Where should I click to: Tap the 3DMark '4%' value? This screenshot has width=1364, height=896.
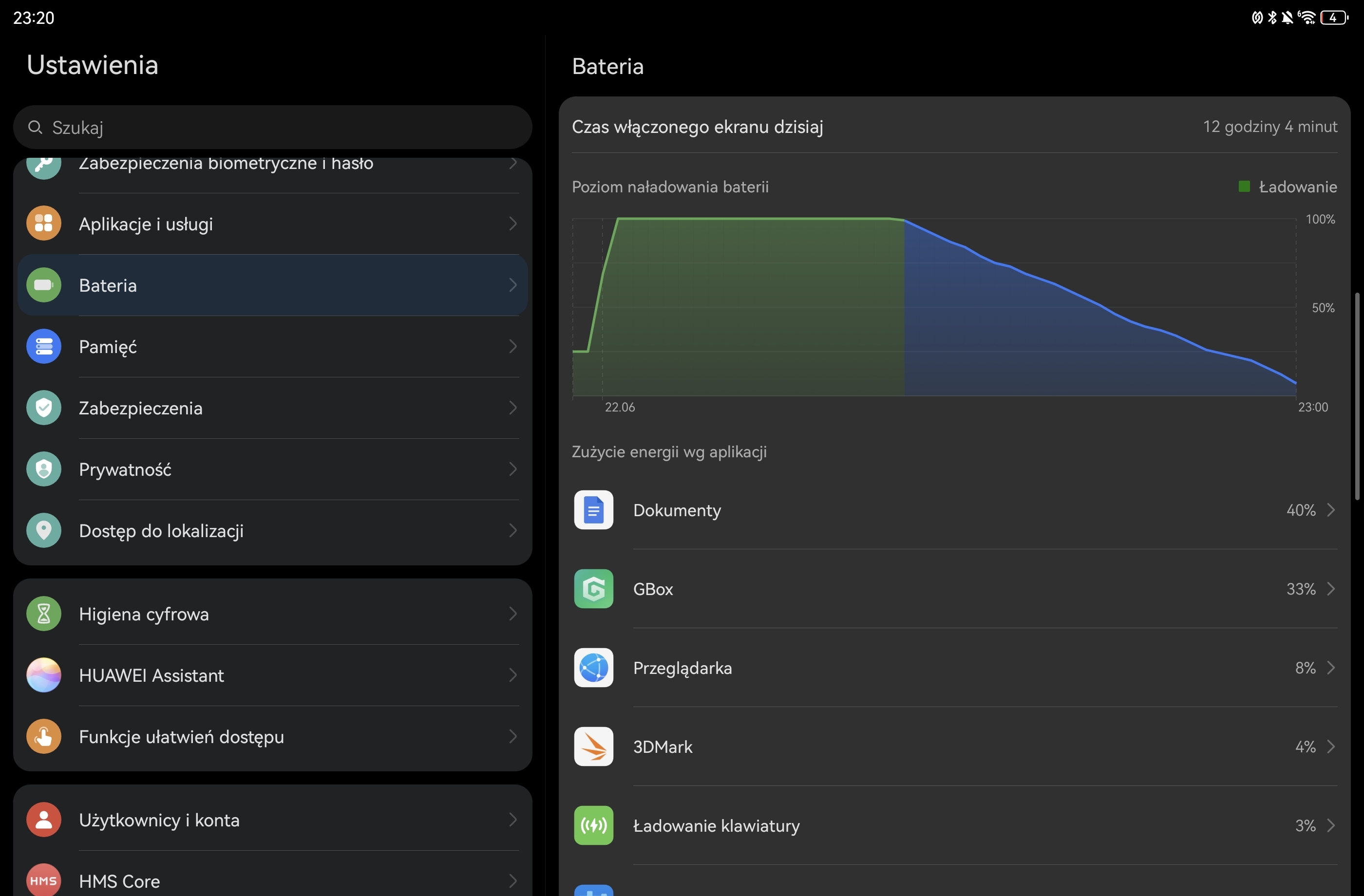(1305, 747)
